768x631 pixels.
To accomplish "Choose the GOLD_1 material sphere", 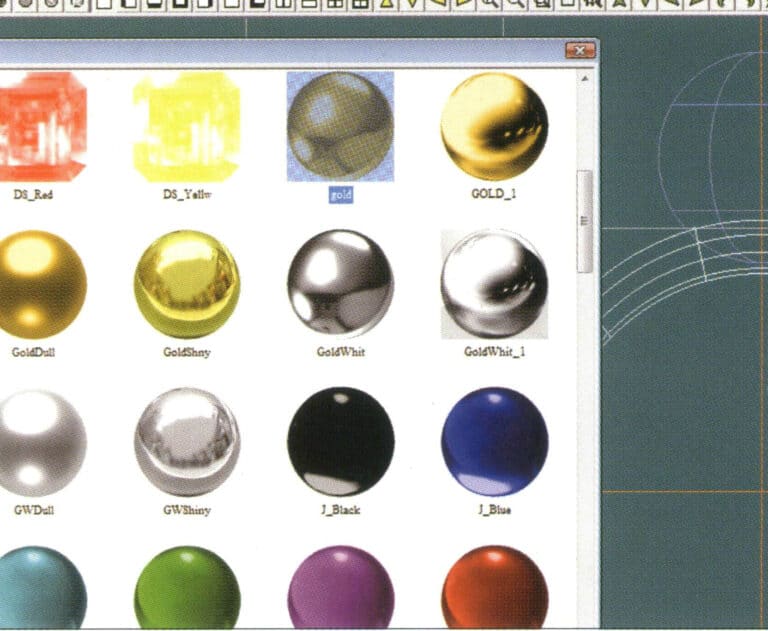I will (494, 126).
